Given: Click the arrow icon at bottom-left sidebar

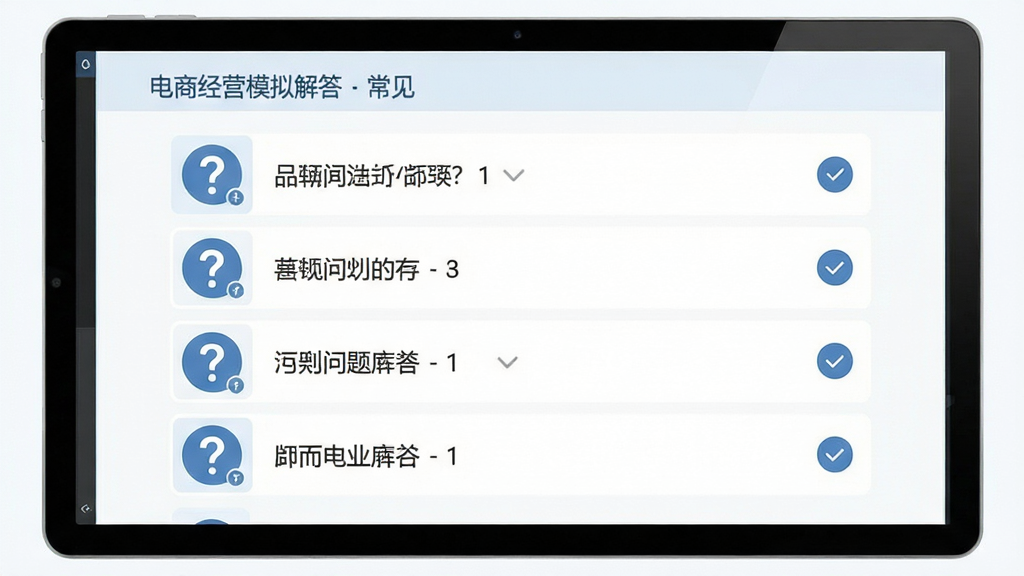Looking at the screenshot, I should click(86, 508).
